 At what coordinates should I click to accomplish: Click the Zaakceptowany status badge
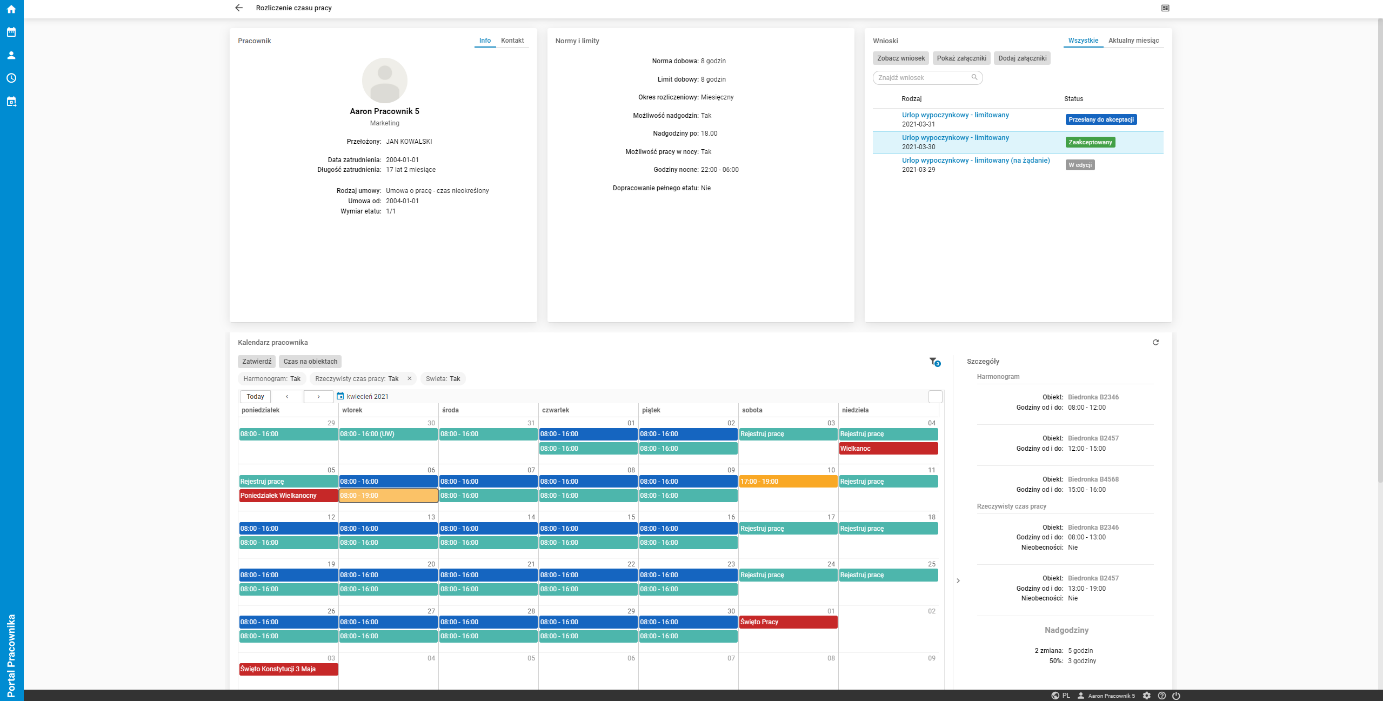1090,142
